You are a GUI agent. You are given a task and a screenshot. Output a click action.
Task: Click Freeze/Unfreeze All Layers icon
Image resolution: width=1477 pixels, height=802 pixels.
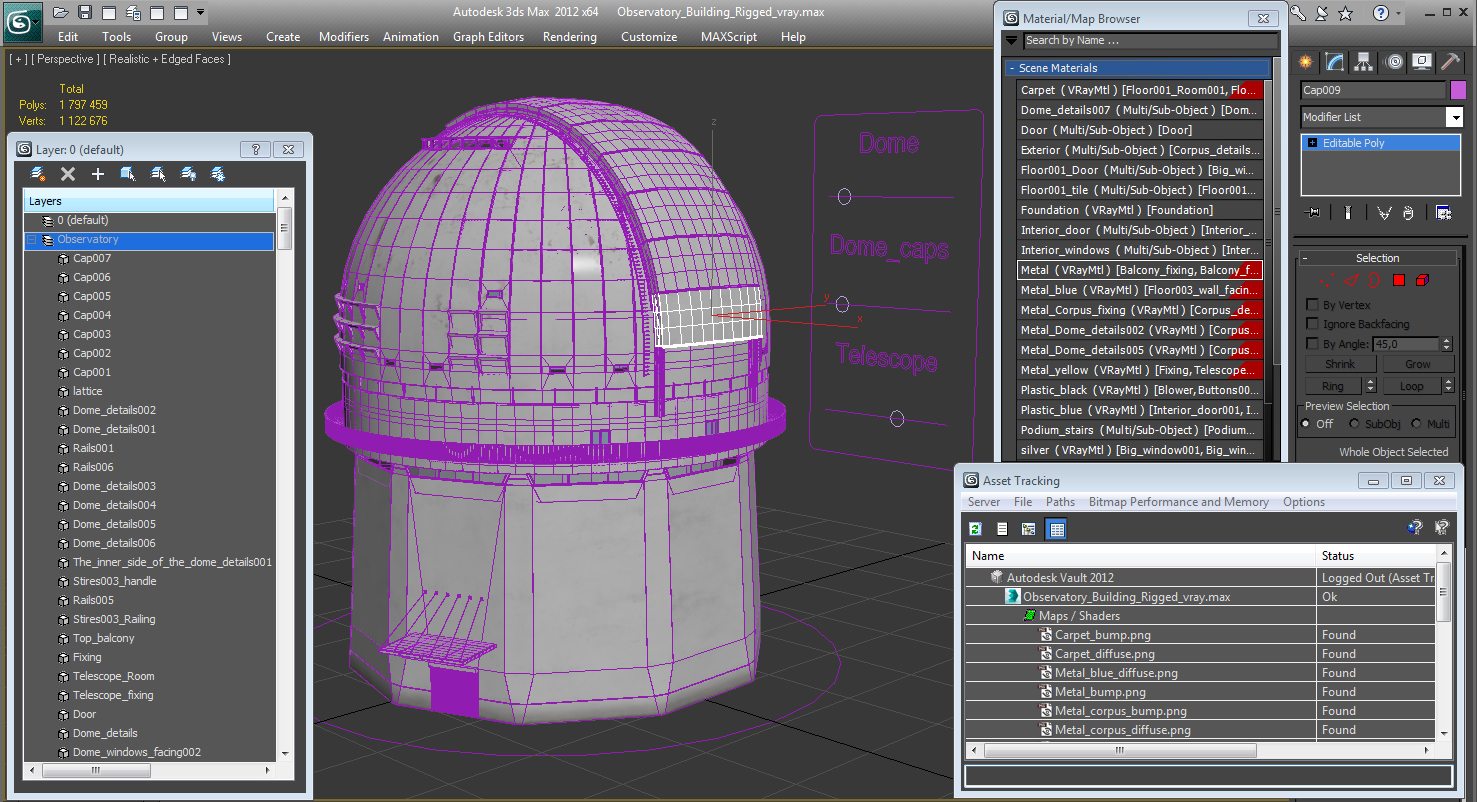tap(218, 174)
